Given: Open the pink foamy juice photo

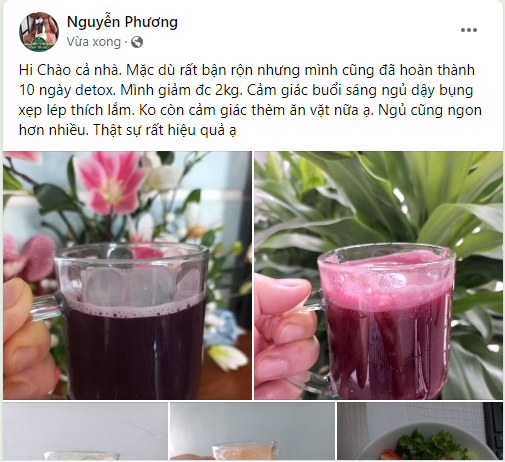Looking at the screenshot, I should (378, 275).
